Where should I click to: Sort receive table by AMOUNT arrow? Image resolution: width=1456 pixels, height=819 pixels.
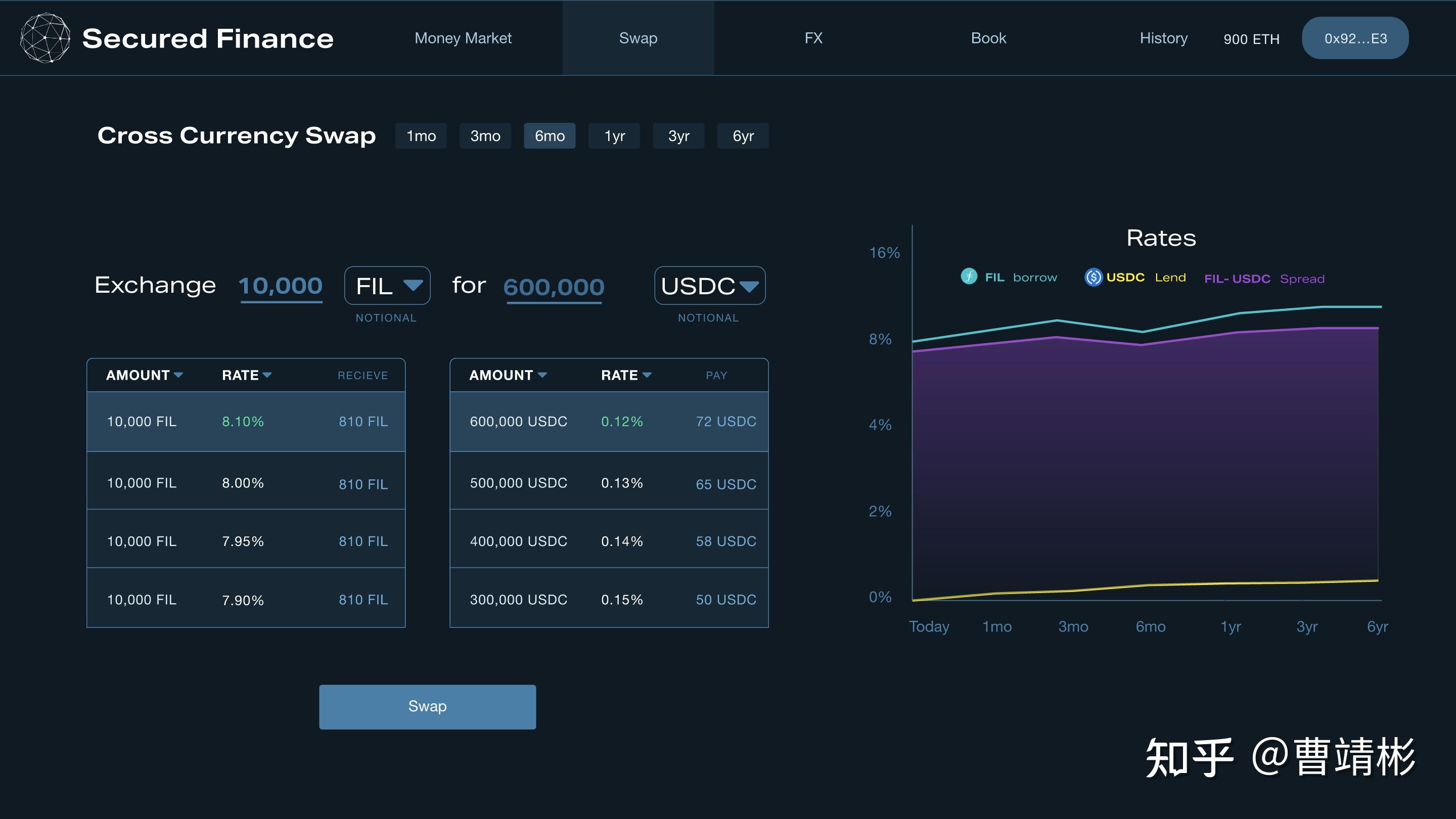tap(178, 375)
